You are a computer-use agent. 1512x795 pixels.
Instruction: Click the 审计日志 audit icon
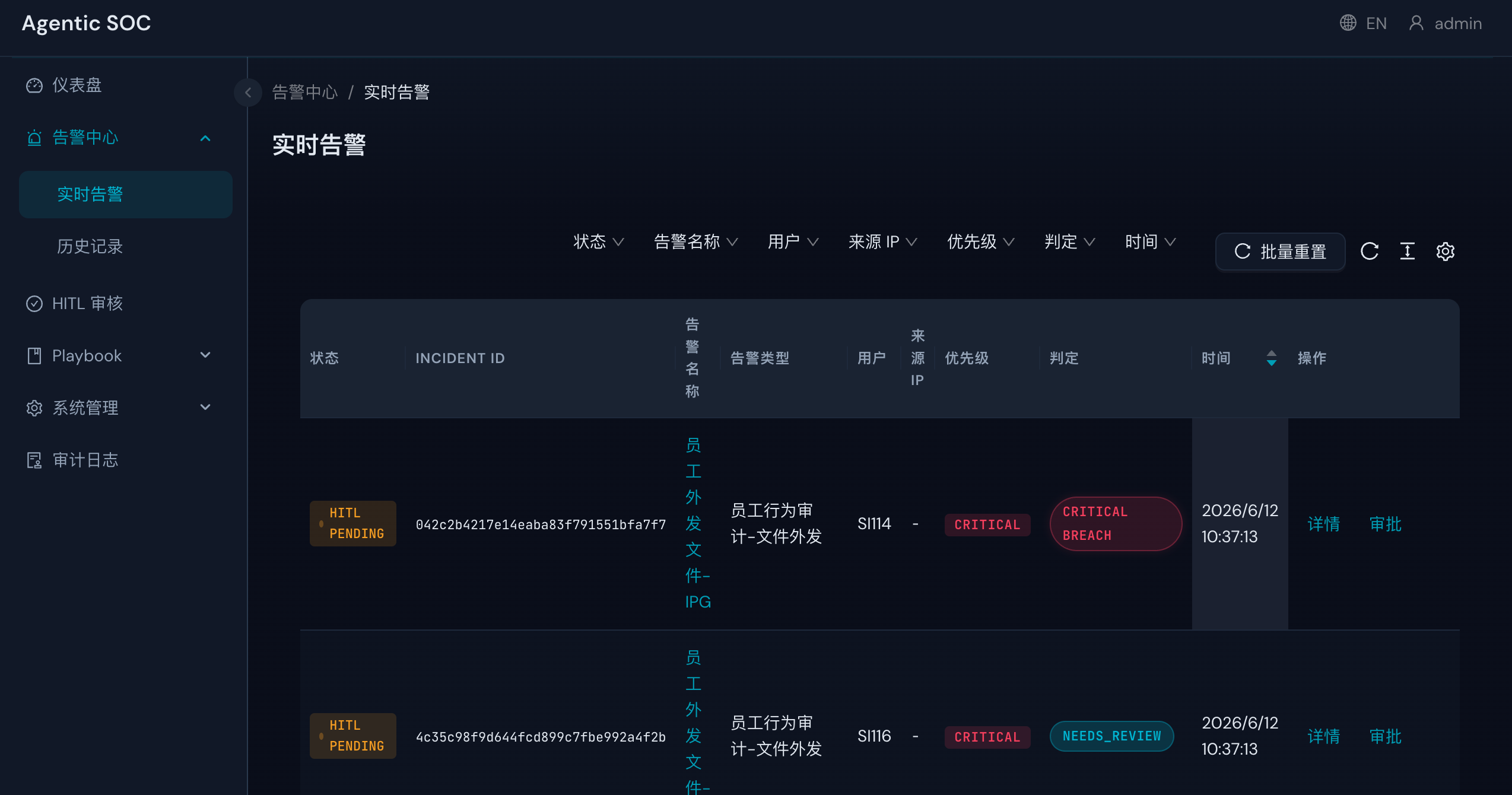(34, 460)
